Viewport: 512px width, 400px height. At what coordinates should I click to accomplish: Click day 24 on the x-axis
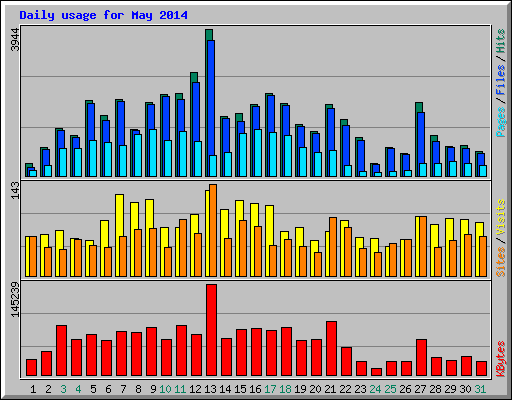375,389
